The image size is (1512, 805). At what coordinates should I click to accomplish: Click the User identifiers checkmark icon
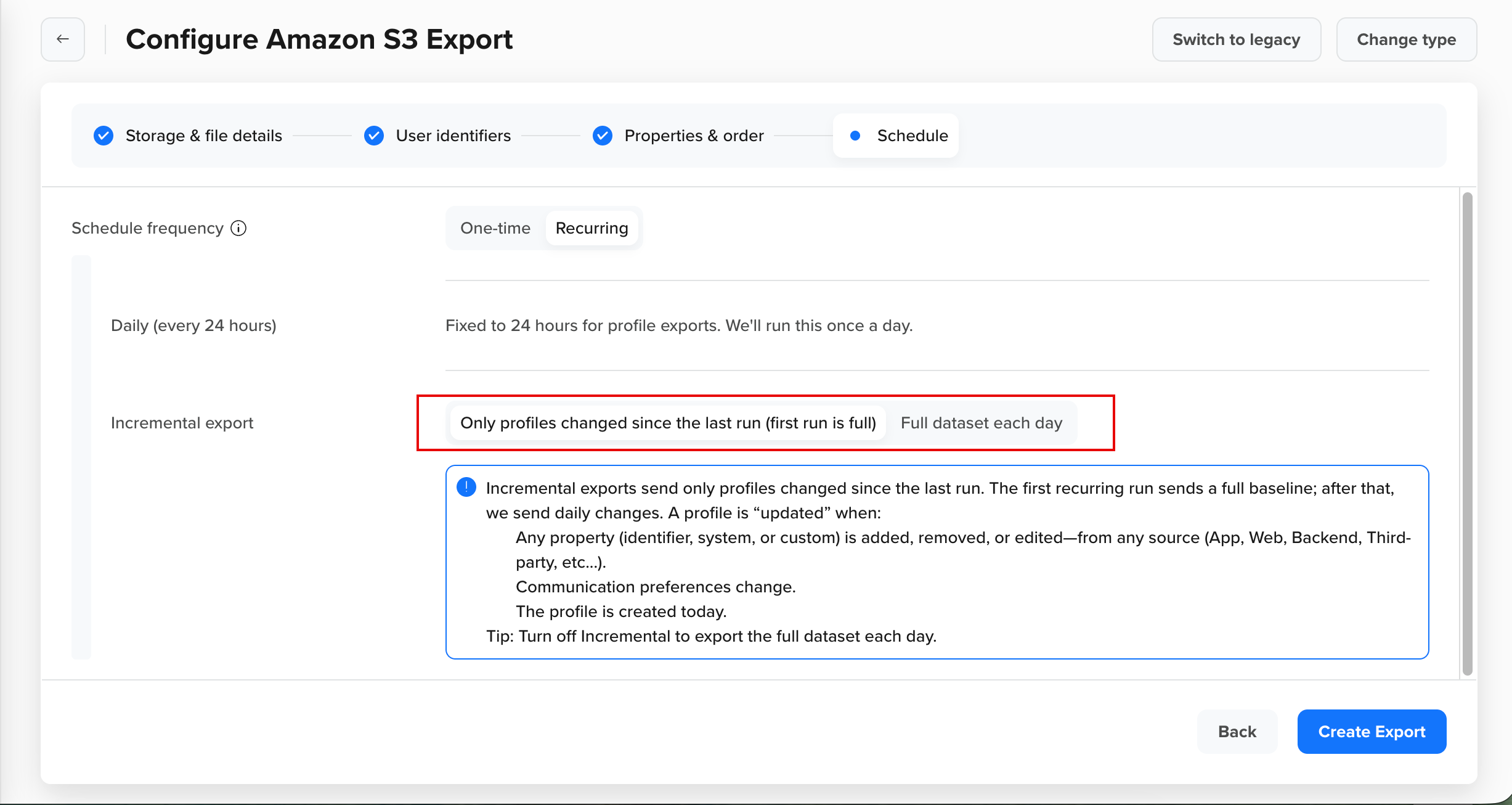[374, 136]
